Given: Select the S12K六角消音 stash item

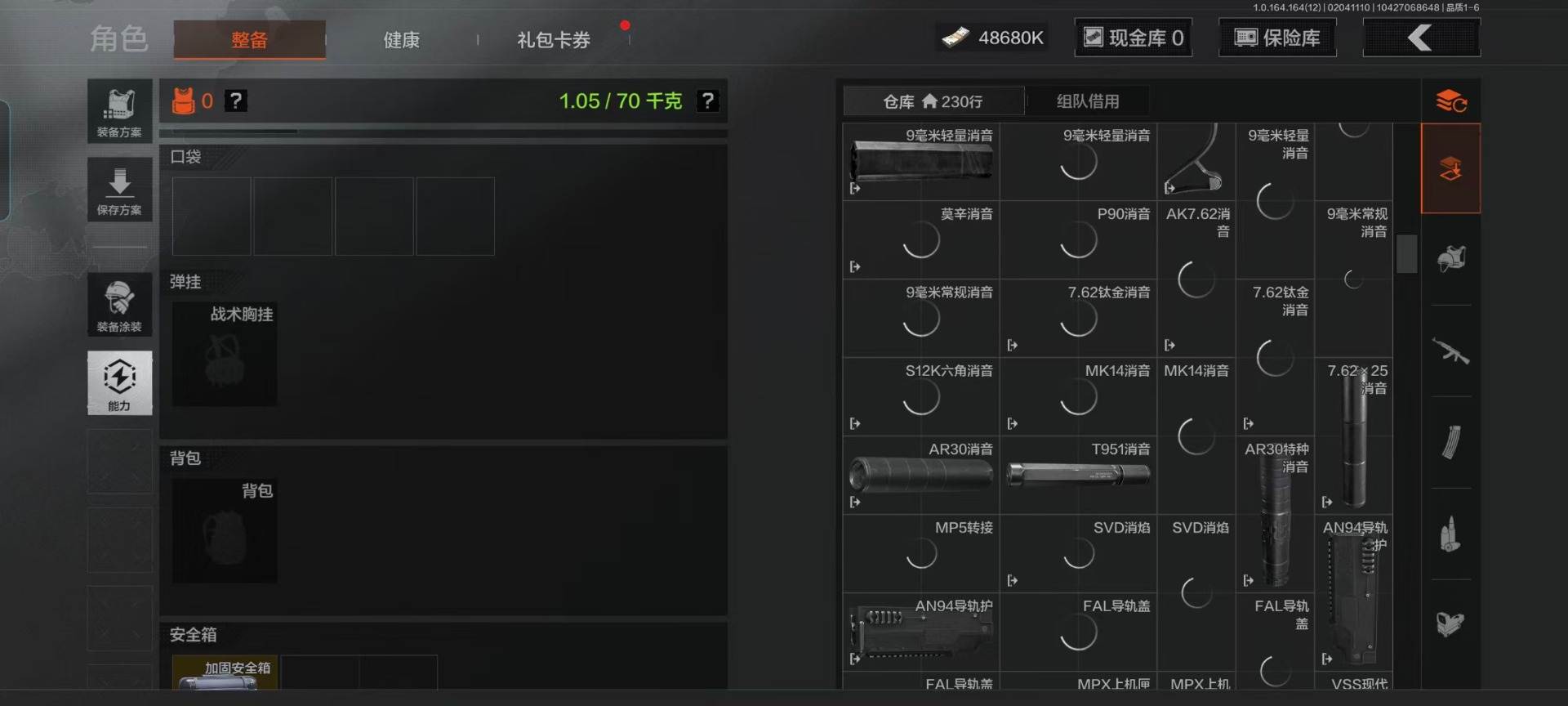Looking at the screenshot, I should (921, 396).
